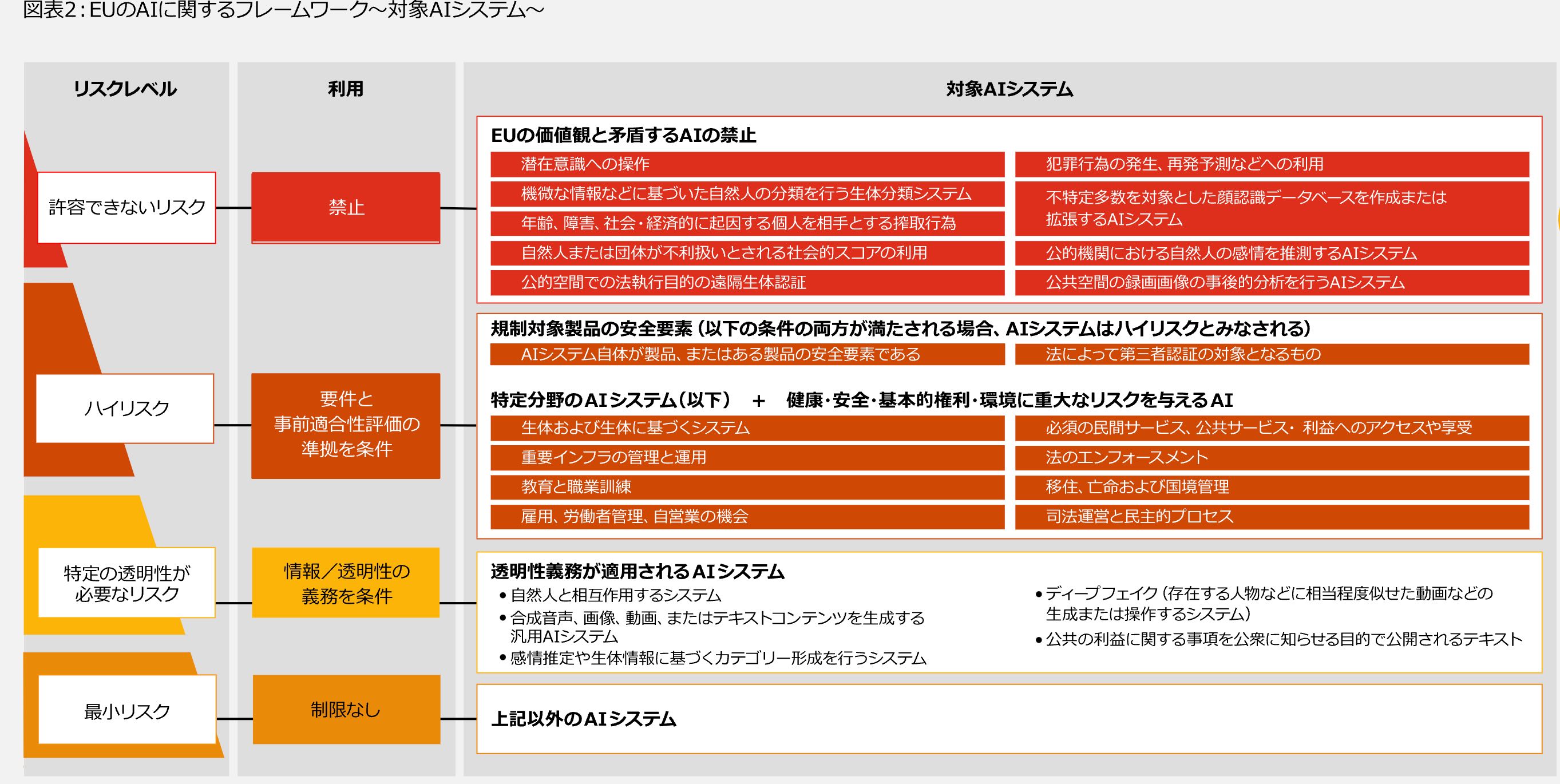Screen dimensions: 1560x784
Task: Select the bullet 自然人と相互作用するシステム
Action: point(611,596)
